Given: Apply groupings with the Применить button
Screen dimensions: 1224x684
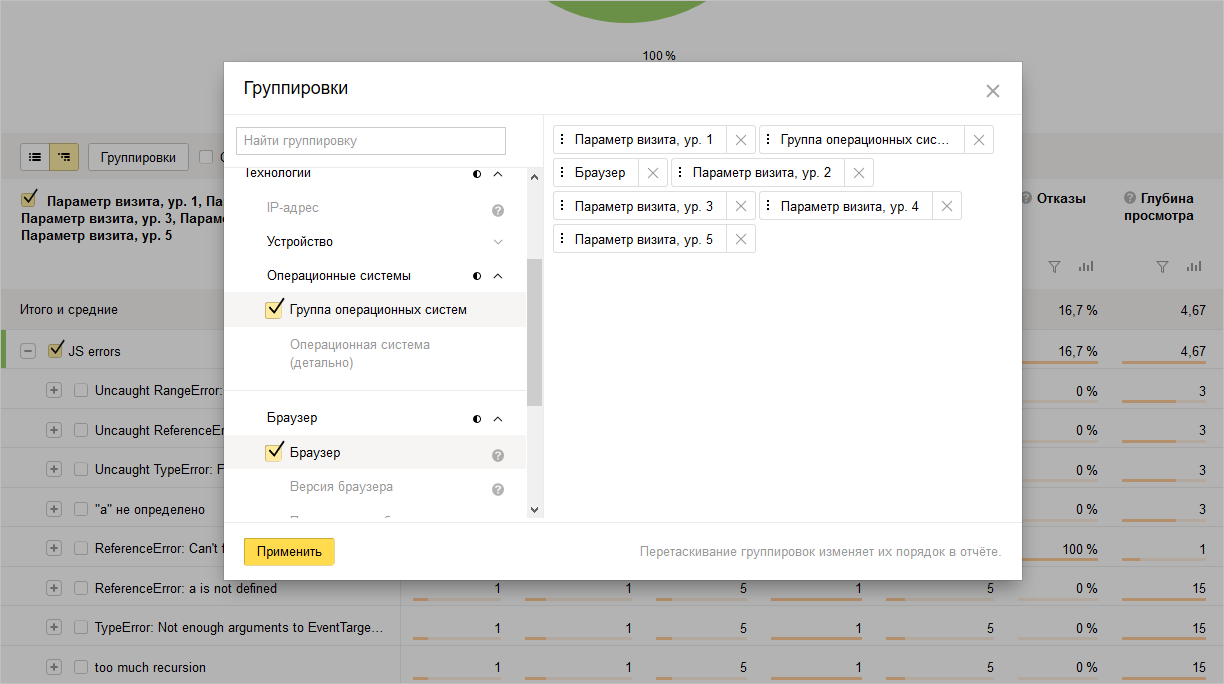Looking at the screenshot, I should pyautogui.click(x=289, y=551).
